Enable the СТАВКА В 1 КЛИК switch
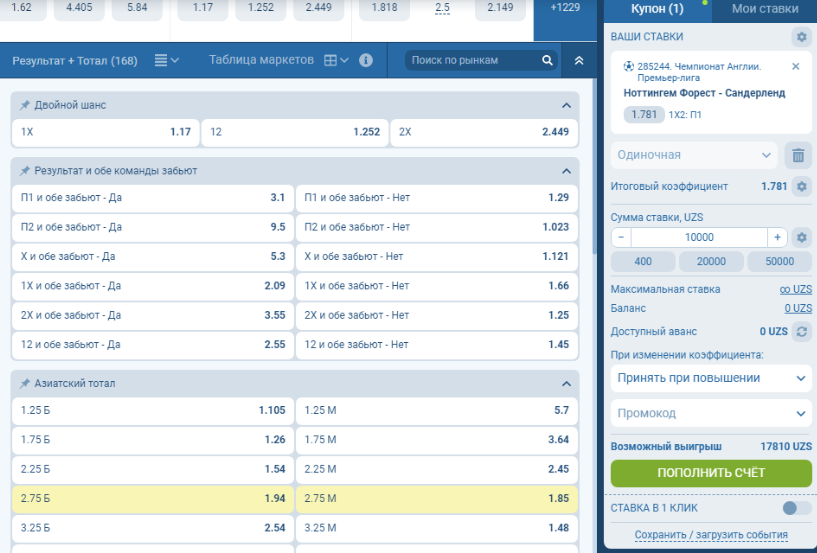 tap(796, 508)
